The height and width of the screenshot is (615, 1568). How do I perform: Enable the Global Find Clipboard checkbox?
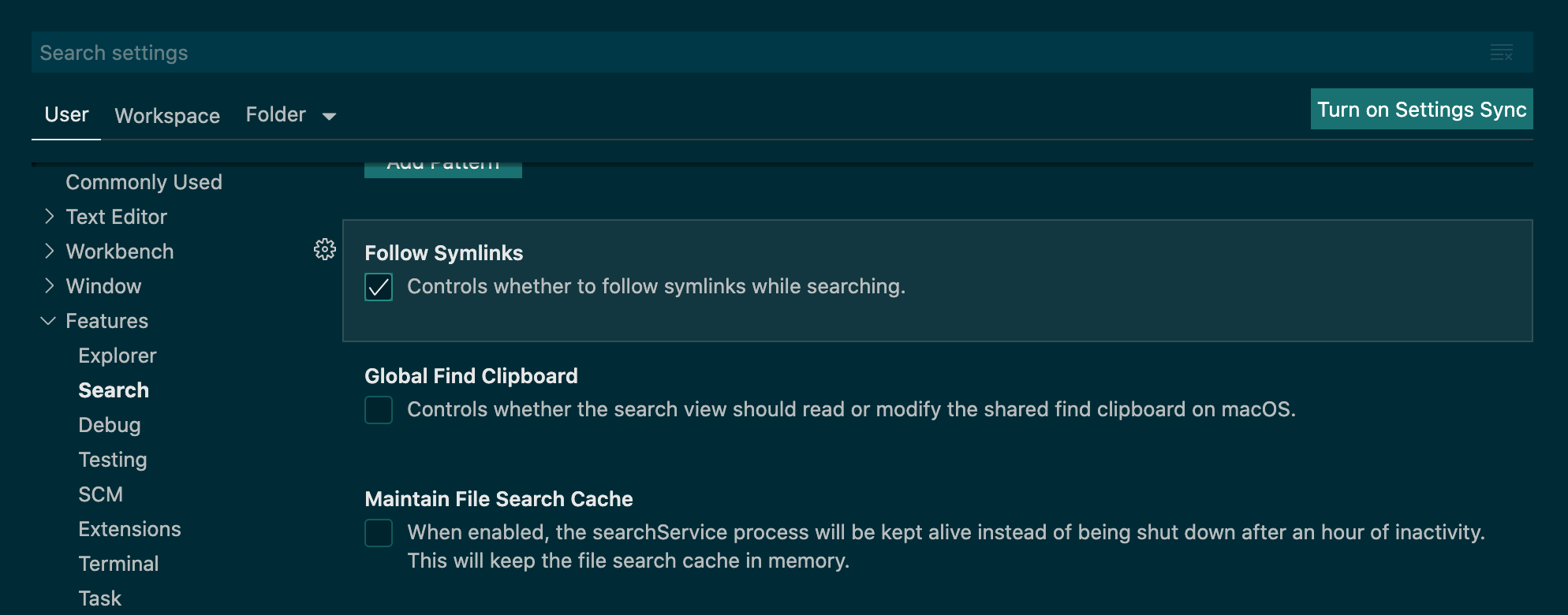coord(379,410)
